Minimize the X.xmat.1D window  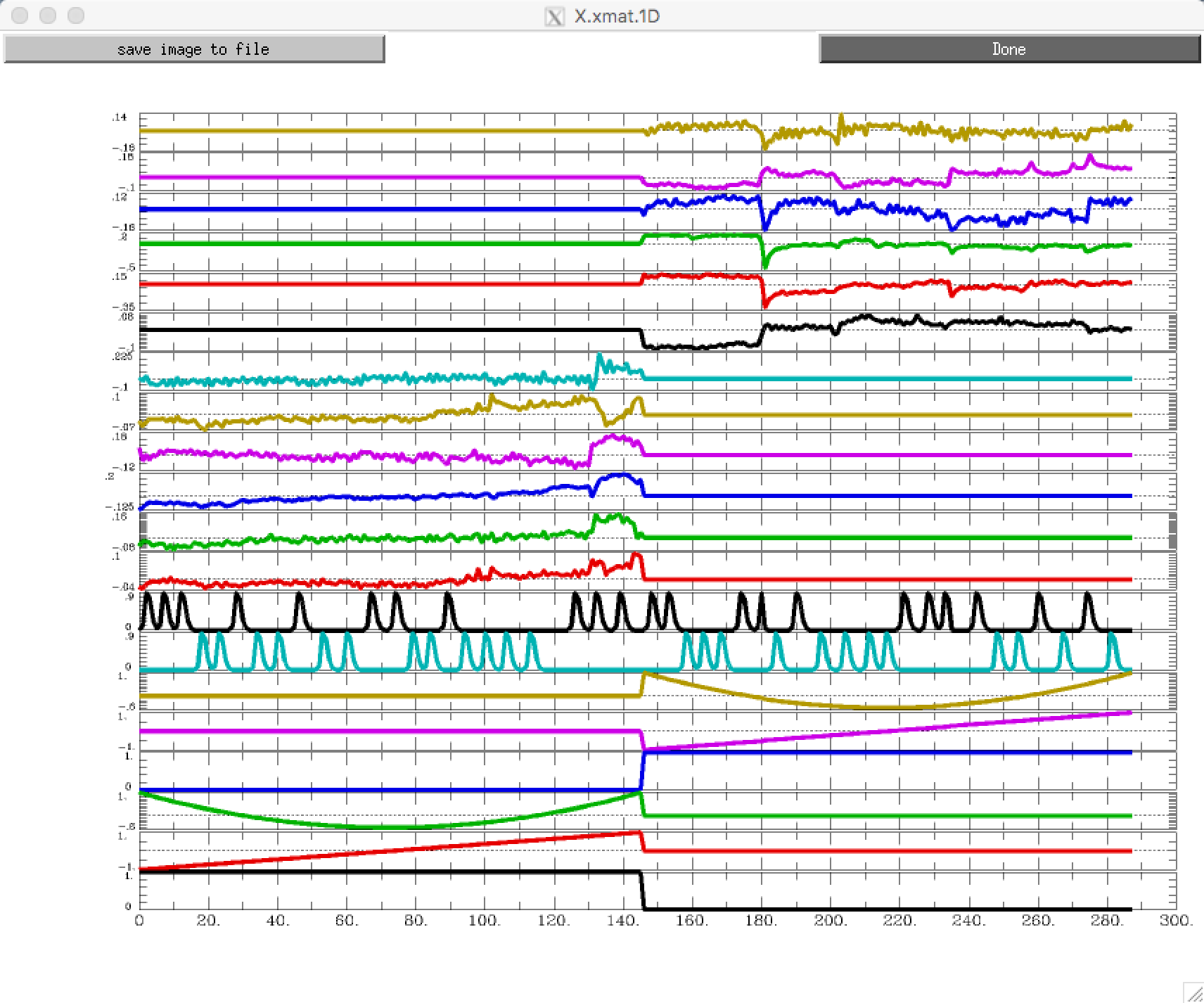coord(47,15)
